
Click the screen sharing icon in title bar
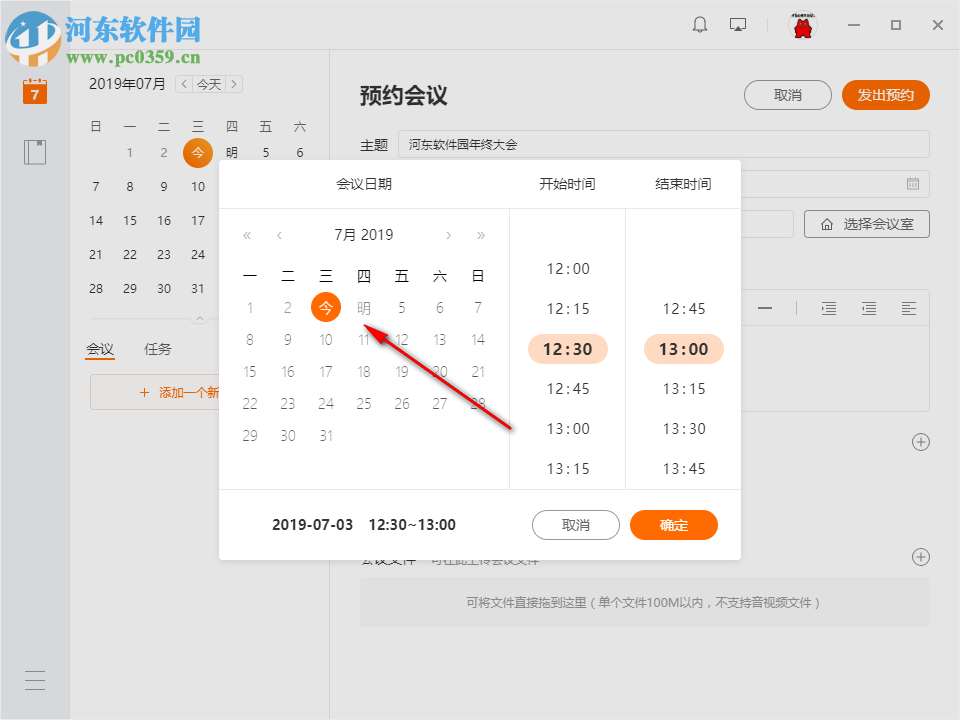pyautogui.click(x=738, y=24)
